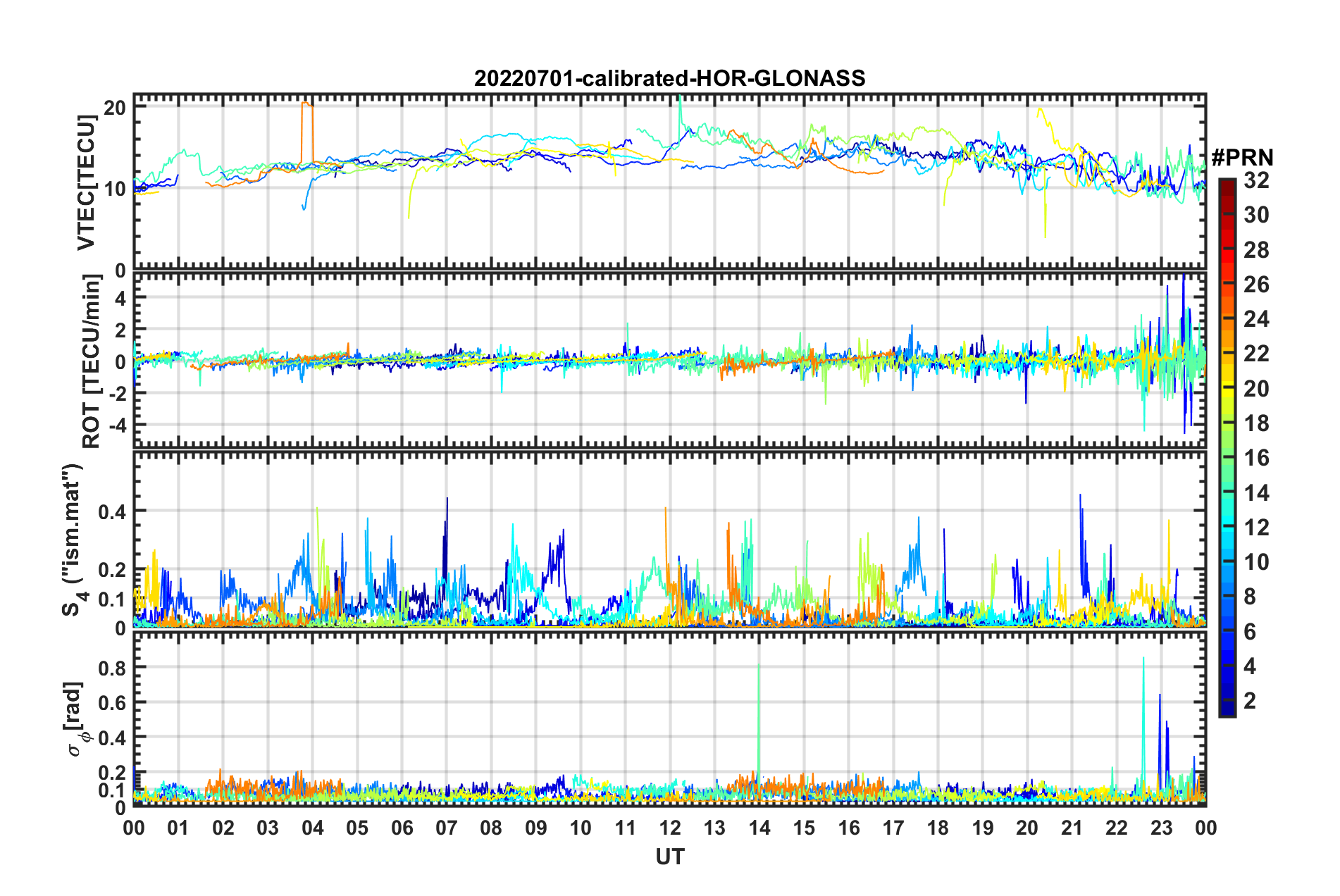Click the PRN colorbar gradient strip

1227,447
